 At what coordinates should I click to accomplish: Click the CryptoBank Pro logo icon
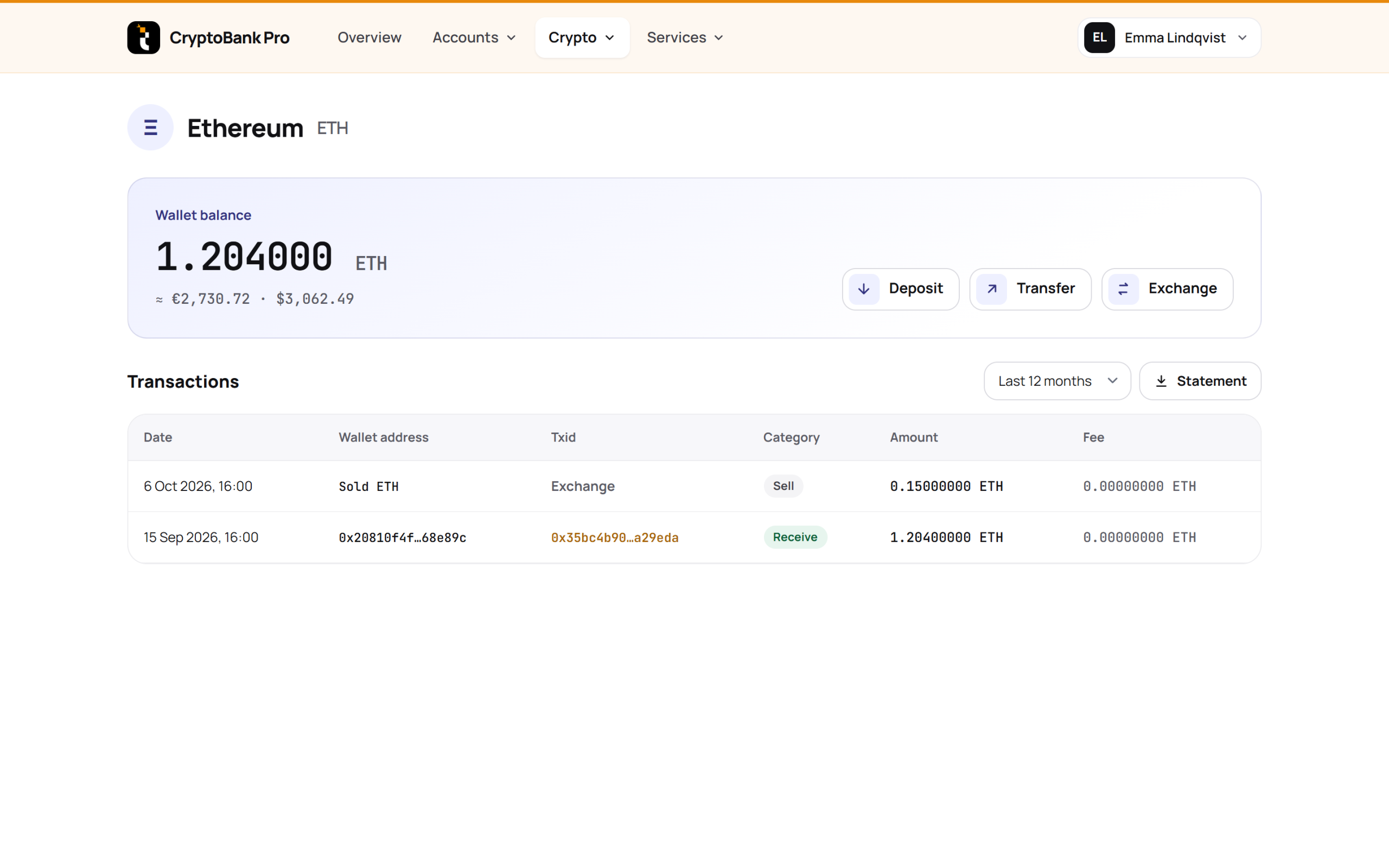click(143, 37)
